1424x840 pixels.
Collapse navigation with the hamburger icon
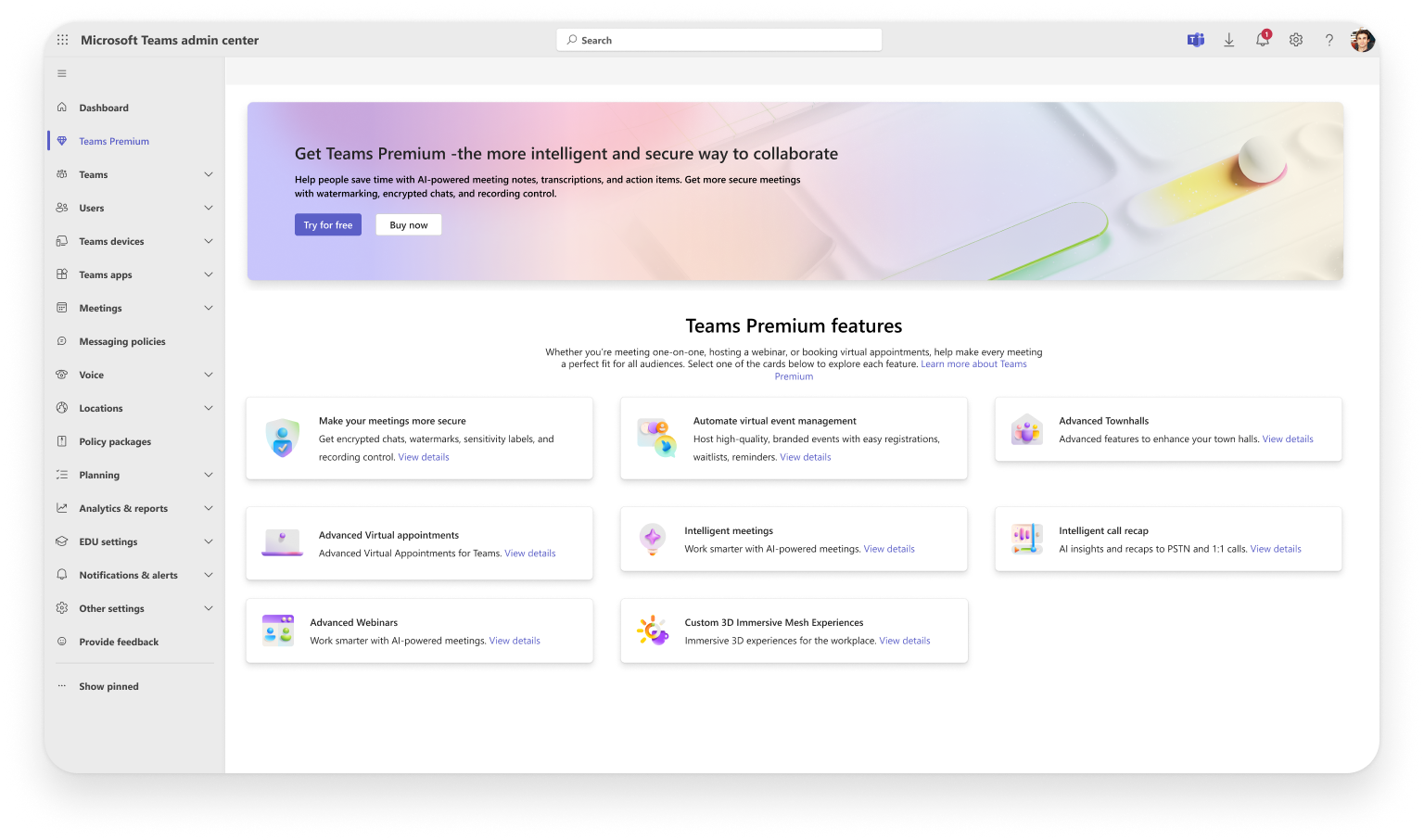(x=62, y=73)
